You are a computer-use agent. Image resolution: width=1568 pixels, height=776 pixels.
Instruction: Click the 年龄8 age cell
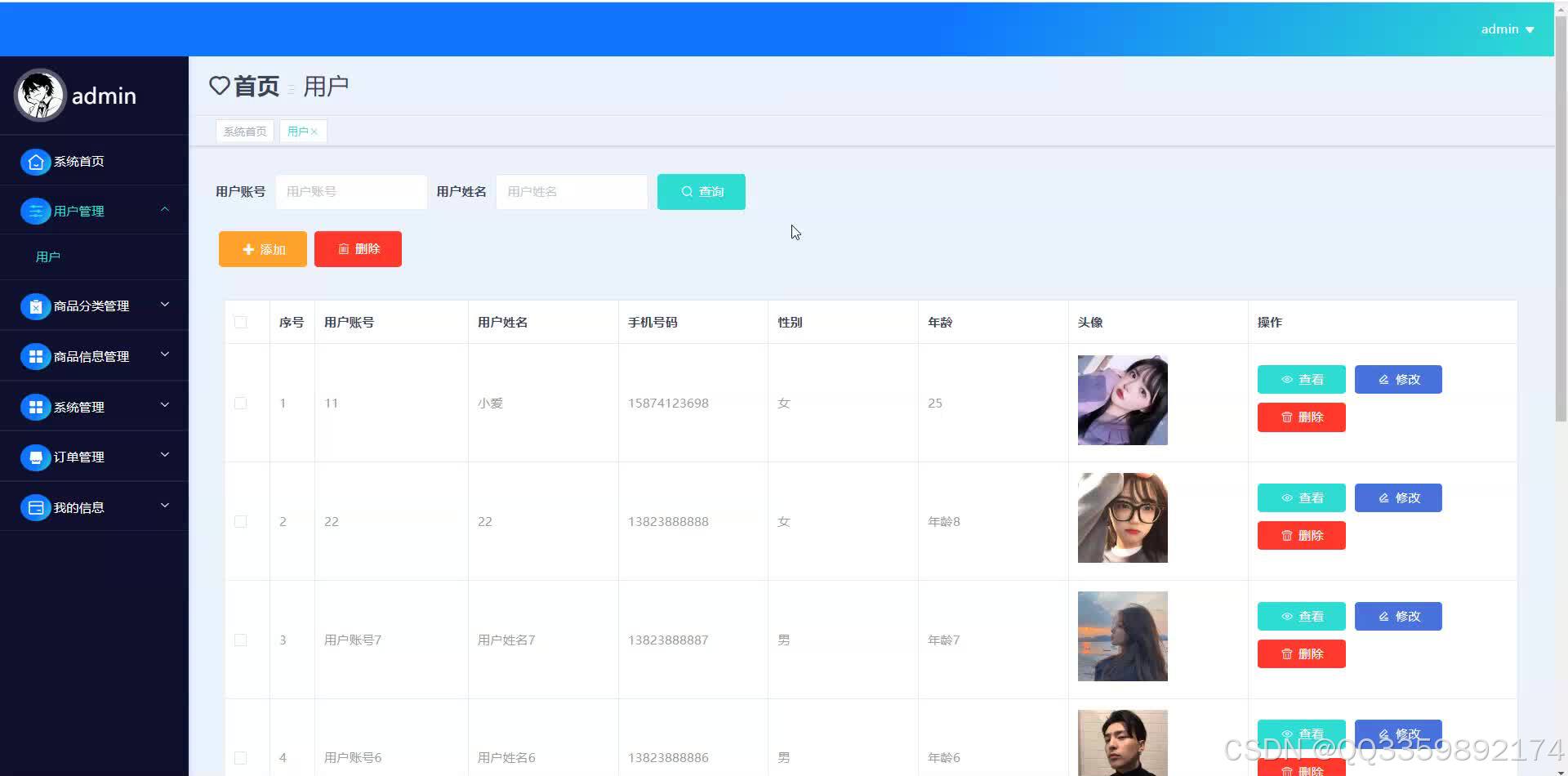(x=944, y=521)
